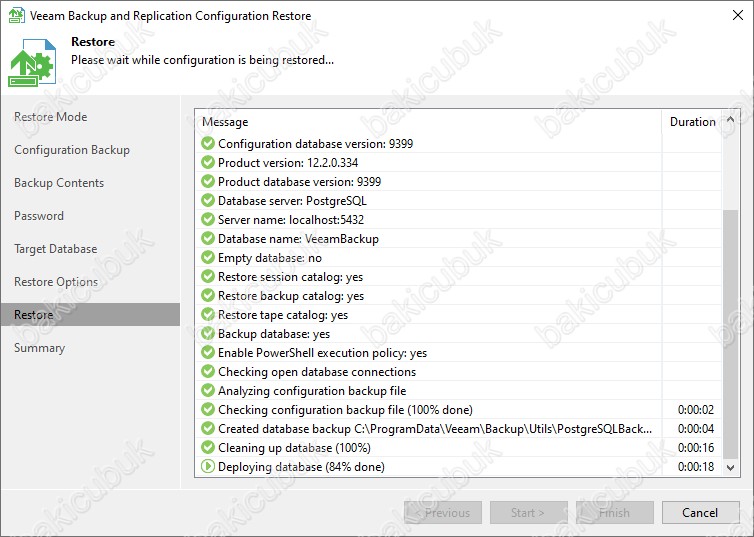
Task: Click the Cancel button
Action: coord(700,512)
